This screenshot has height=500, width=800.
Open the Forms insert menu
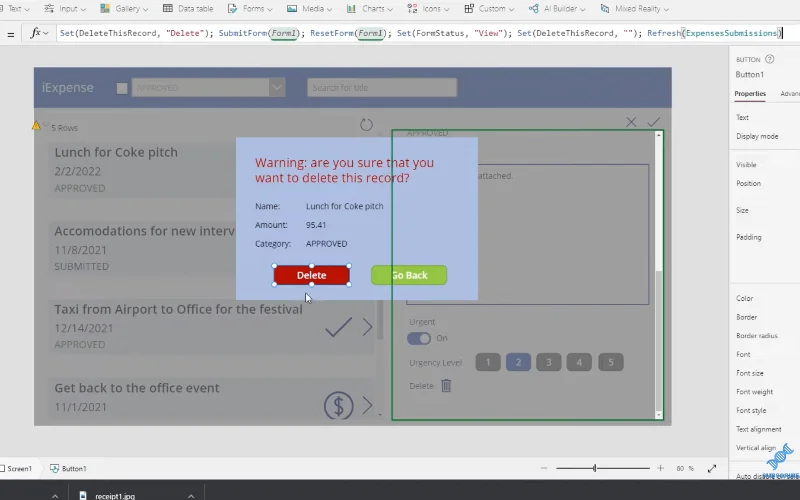(x=249, y=9)
